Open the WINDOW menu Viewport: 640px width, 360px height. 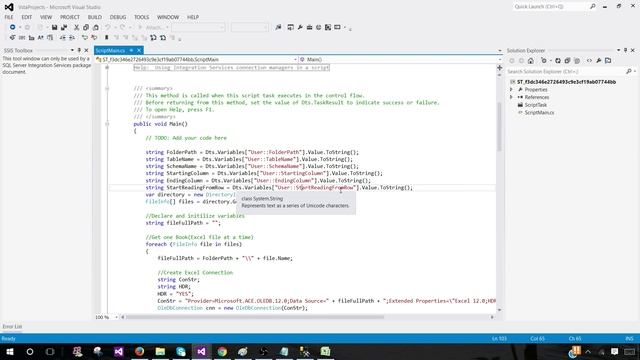coord(168,17)
